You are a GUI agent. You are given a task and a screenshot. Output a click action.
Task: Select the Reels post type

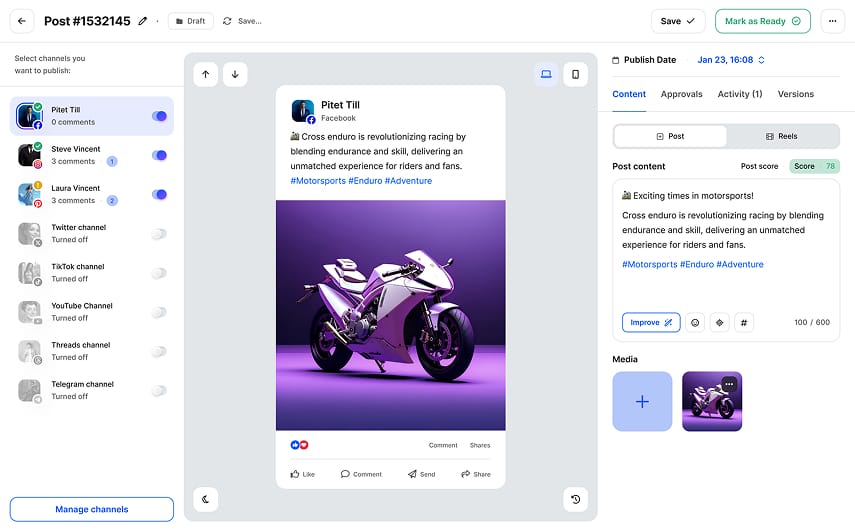[782, 136]
